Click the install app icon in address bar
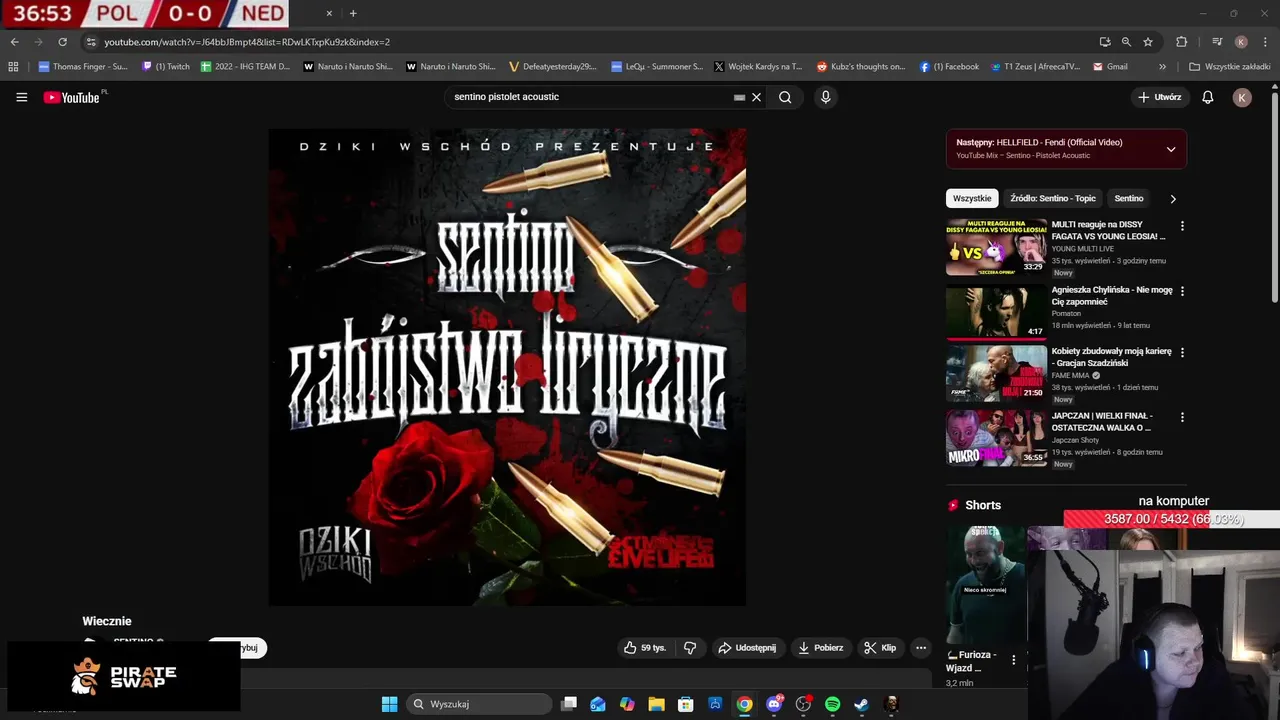The width and height of the screenshot is (1280, 720). [1104, 42]
